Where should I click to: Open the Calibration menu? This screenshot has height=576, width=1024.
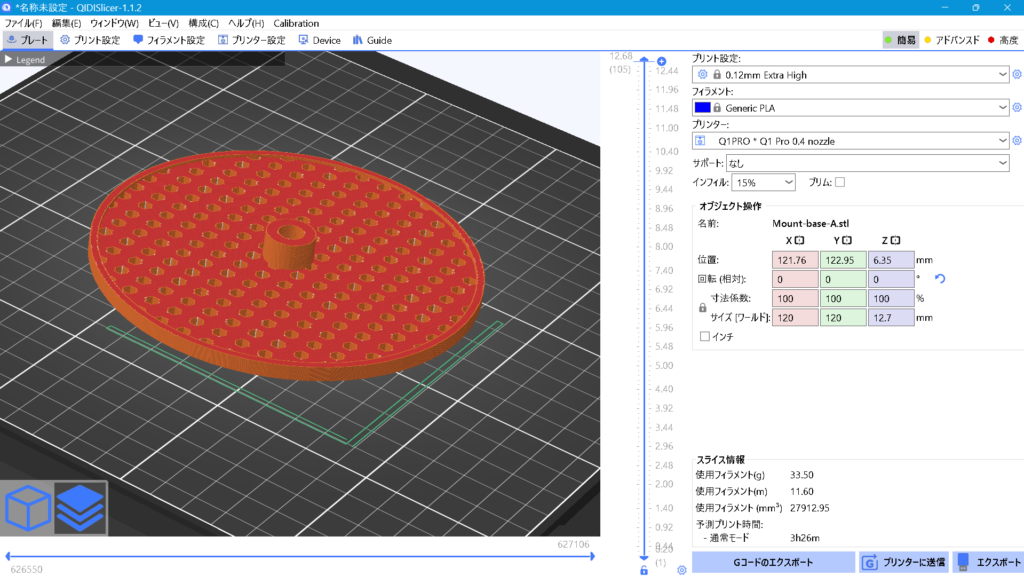click(296, 23)
